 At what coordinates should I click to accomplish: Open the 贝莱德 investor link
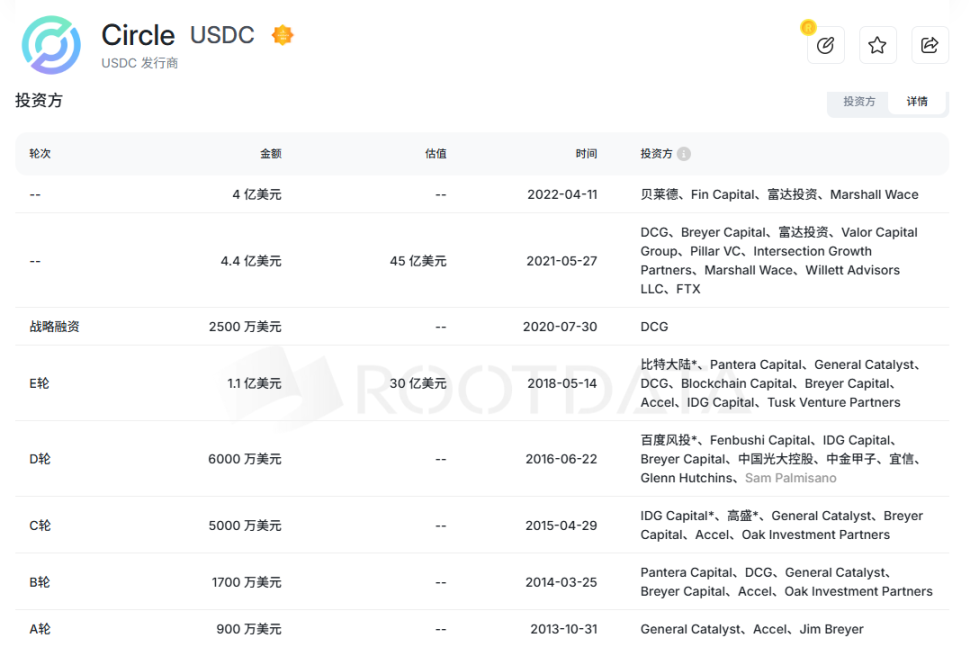[659, 195]
